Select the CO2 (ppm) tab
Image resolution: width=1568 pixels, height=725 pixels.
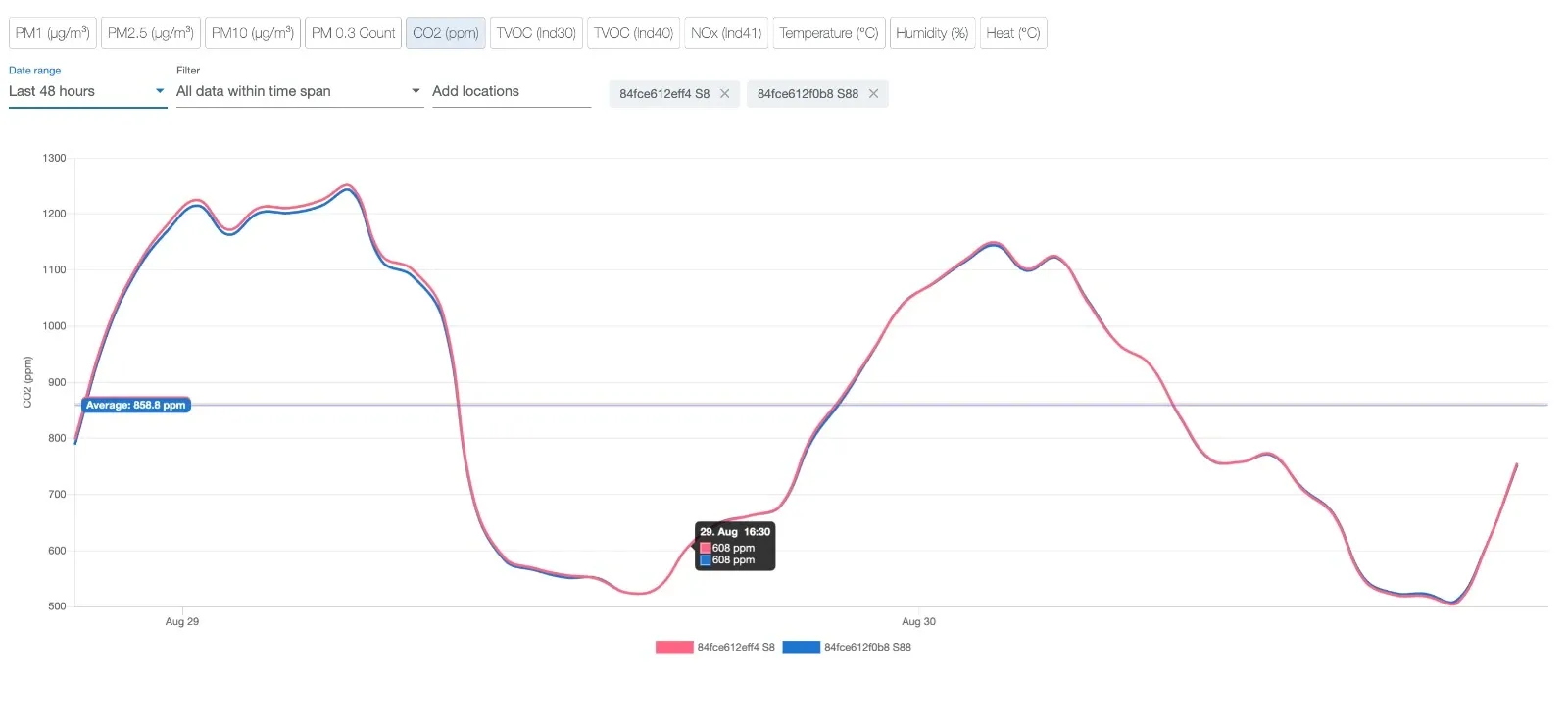(446, 33)
